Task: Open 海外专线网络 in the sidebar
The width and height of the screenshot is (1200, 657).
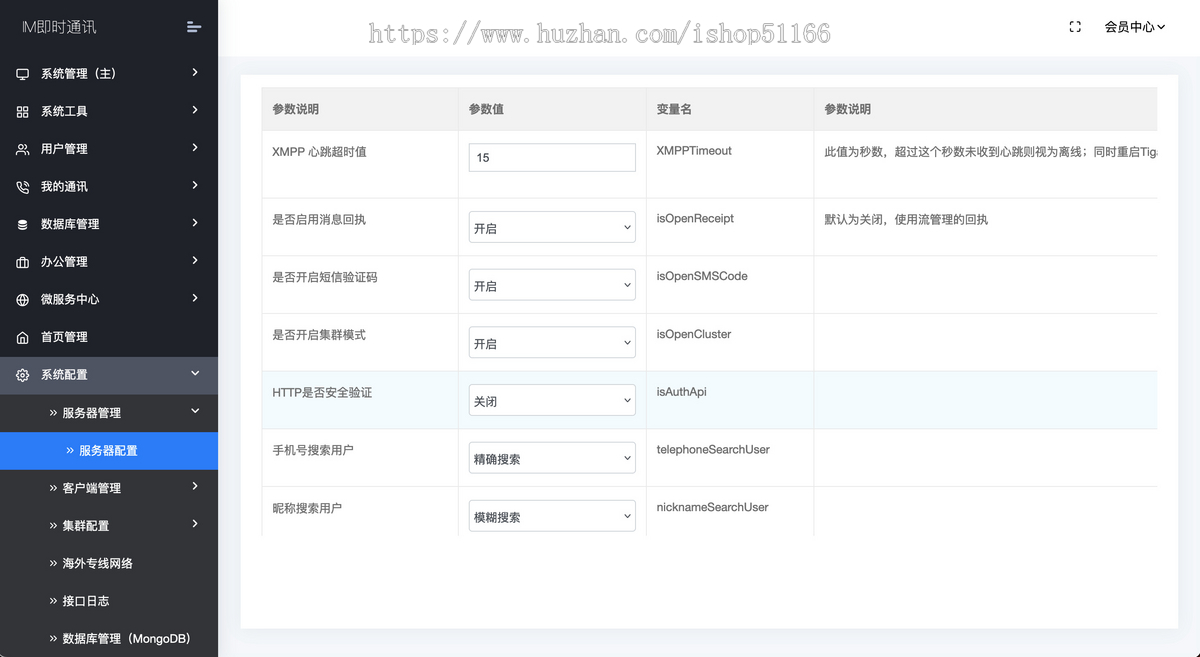Action: coord(109,564)
